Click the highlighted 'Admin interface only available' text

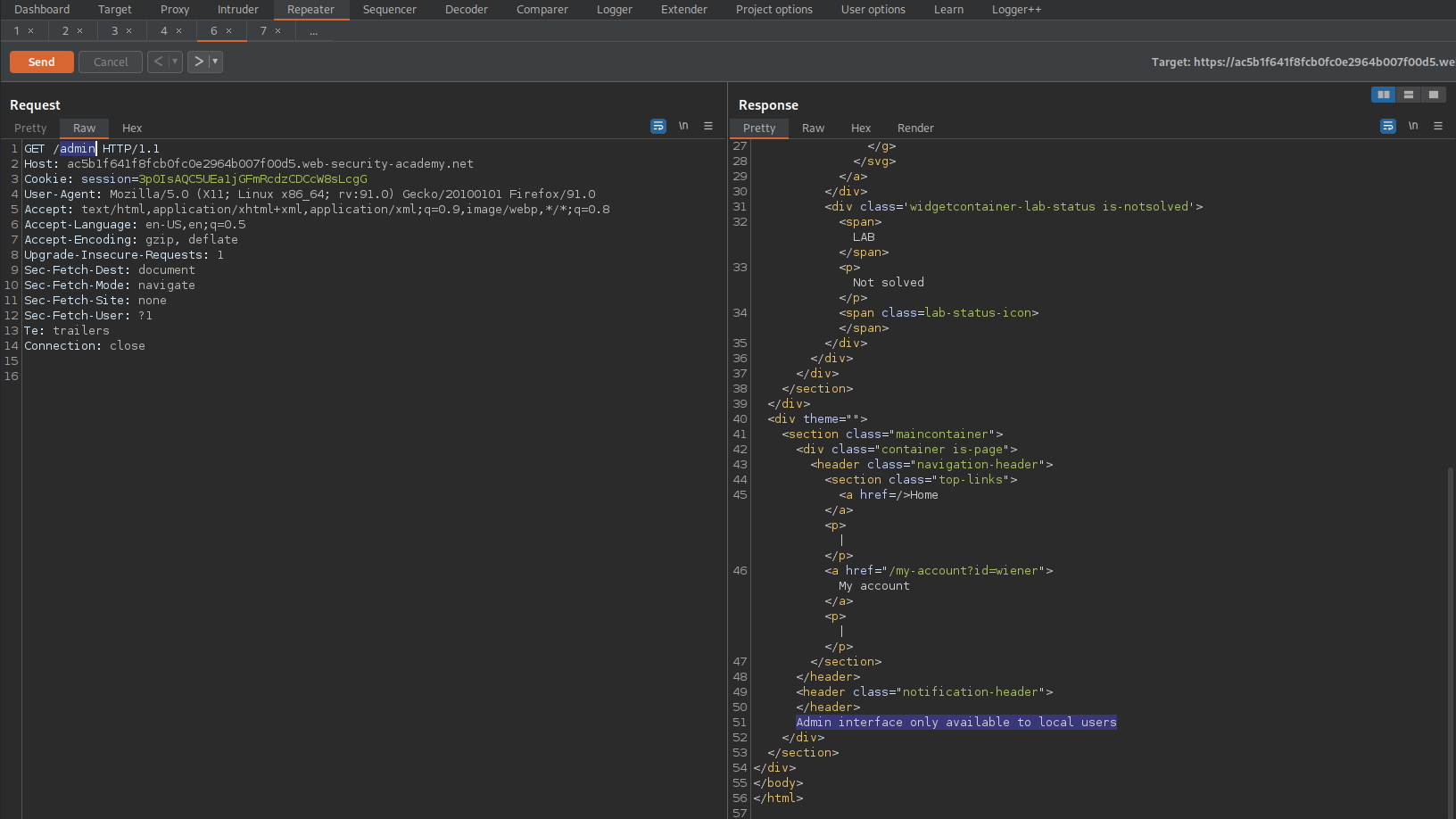tap(956, 723)
